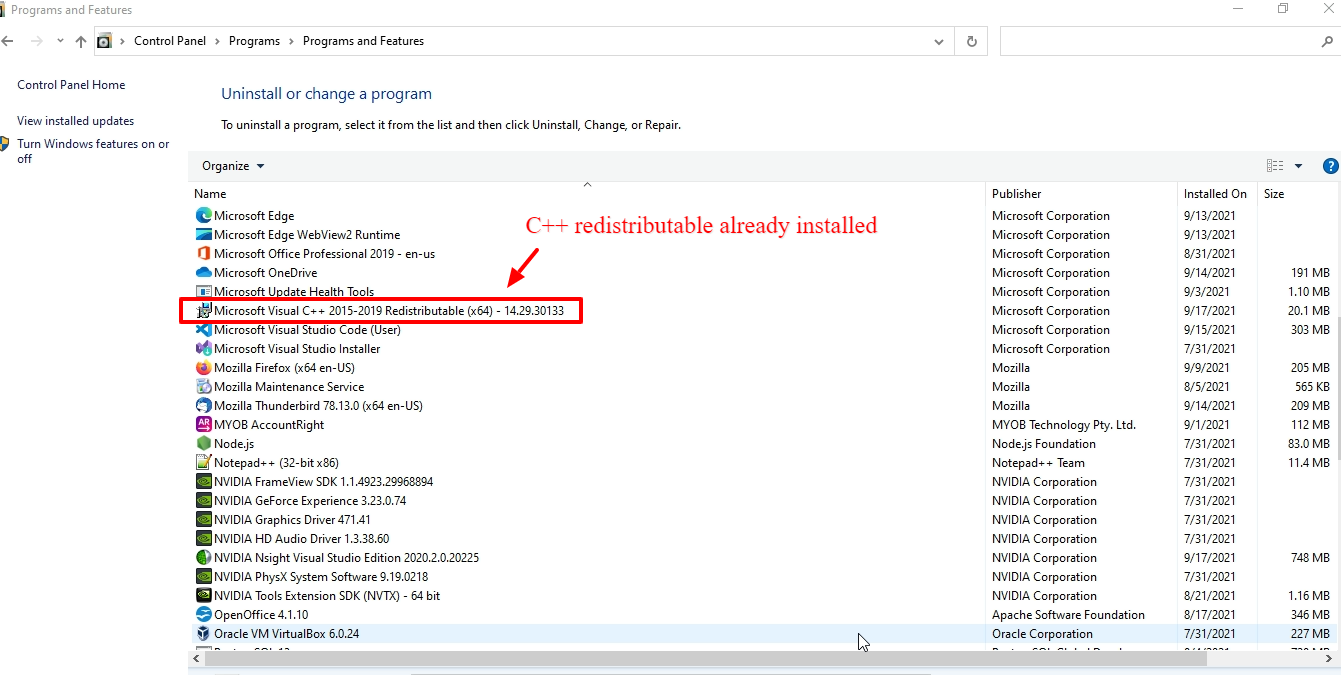
Task: Click the Mozilla Firefox icon
Action: point(204,367)
